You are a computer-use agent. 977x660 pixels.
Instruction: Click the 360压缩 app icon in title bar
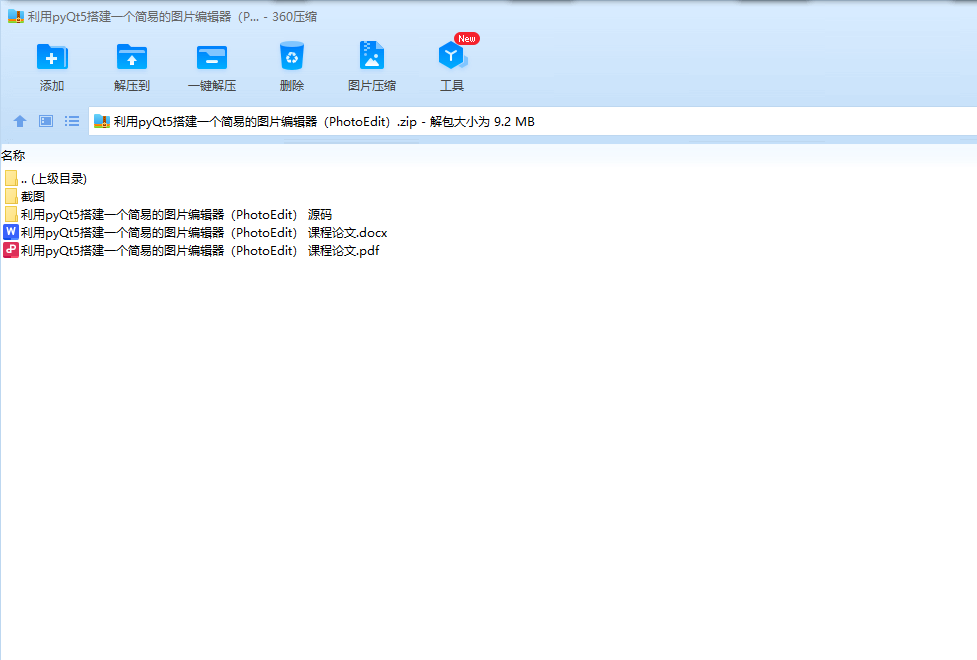(x=16, y=16)
